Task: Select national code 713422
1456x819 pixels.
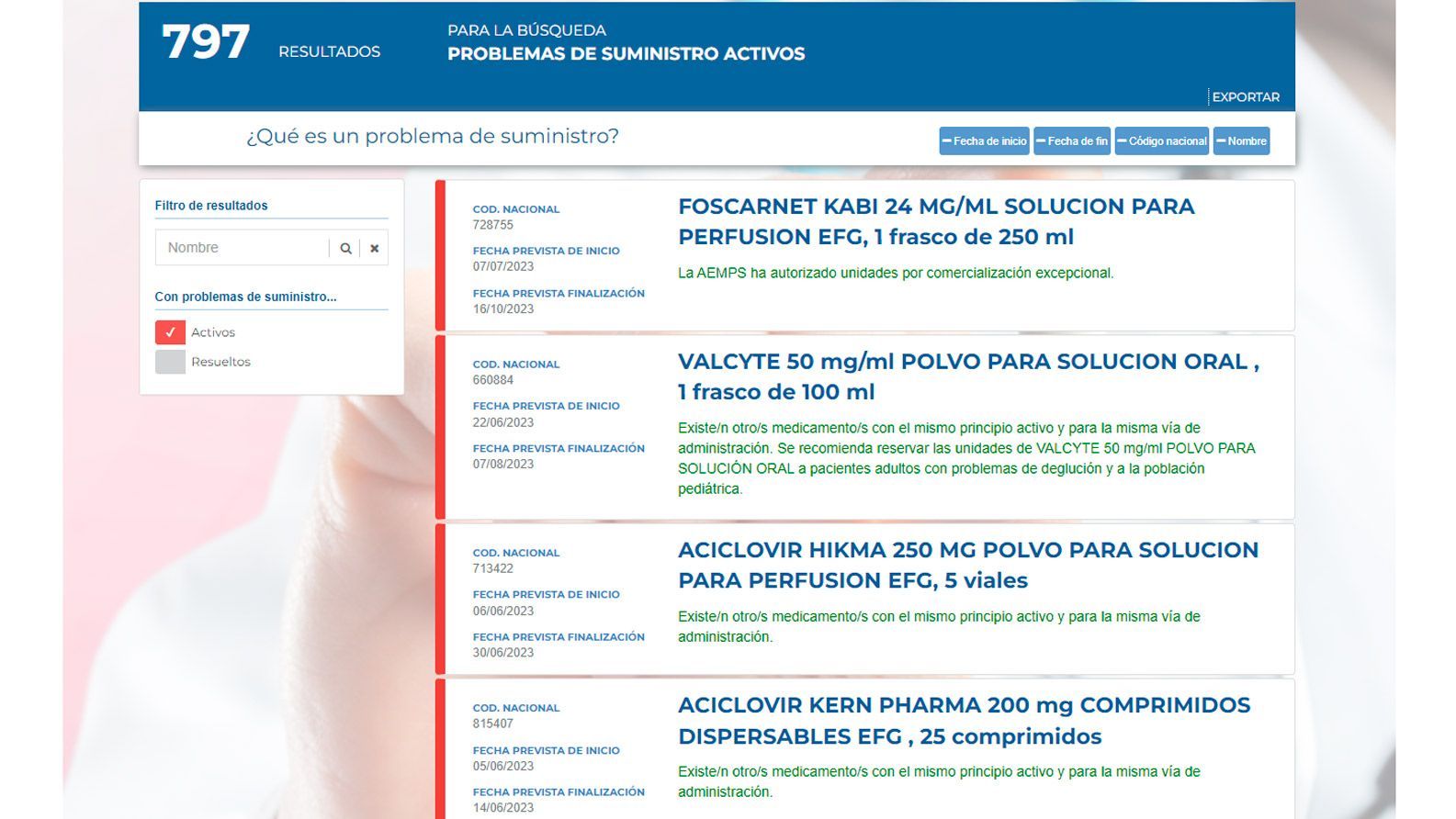Action: coord(493,568)
